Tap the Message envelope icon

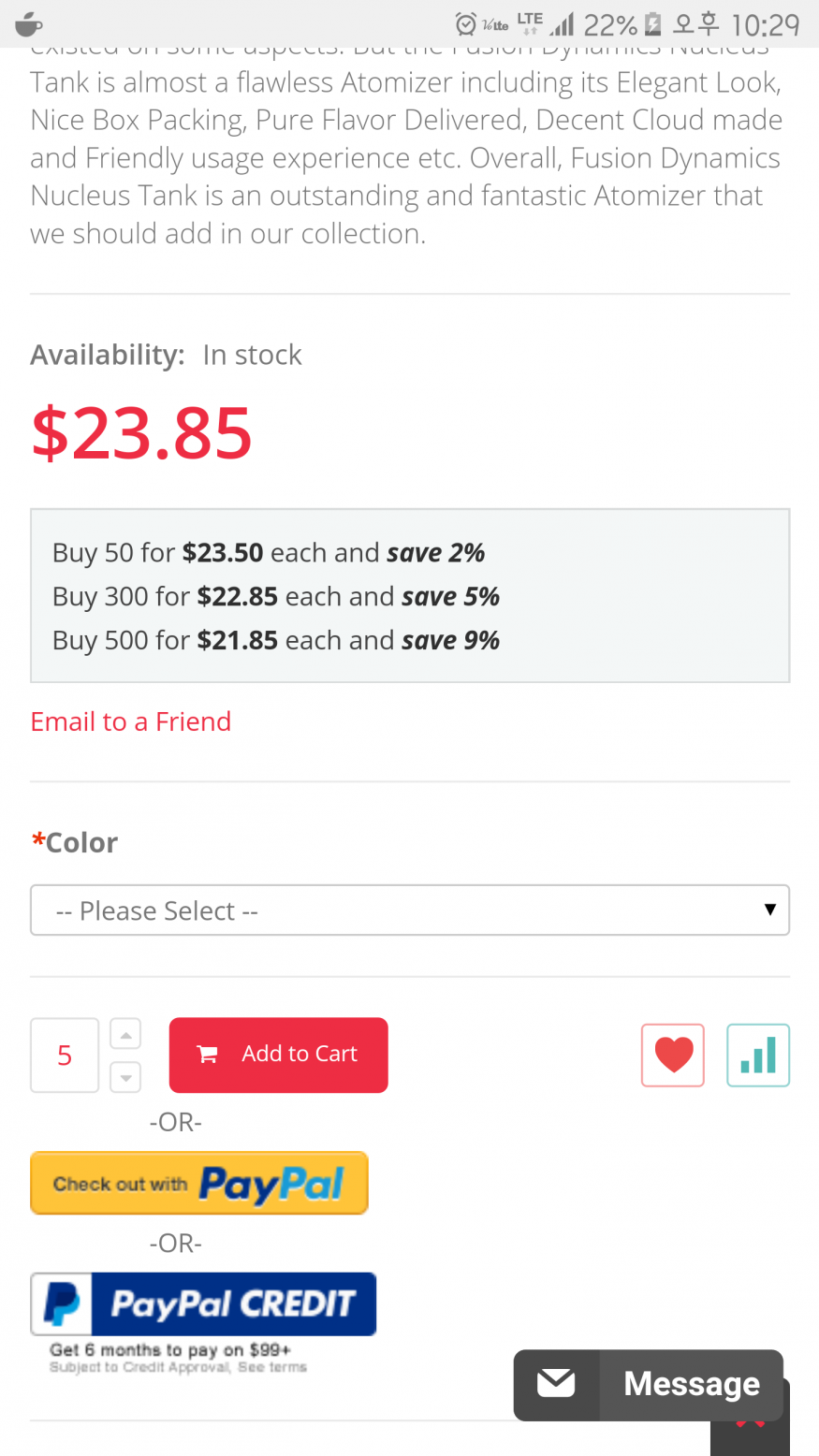tap(556, 1384)
